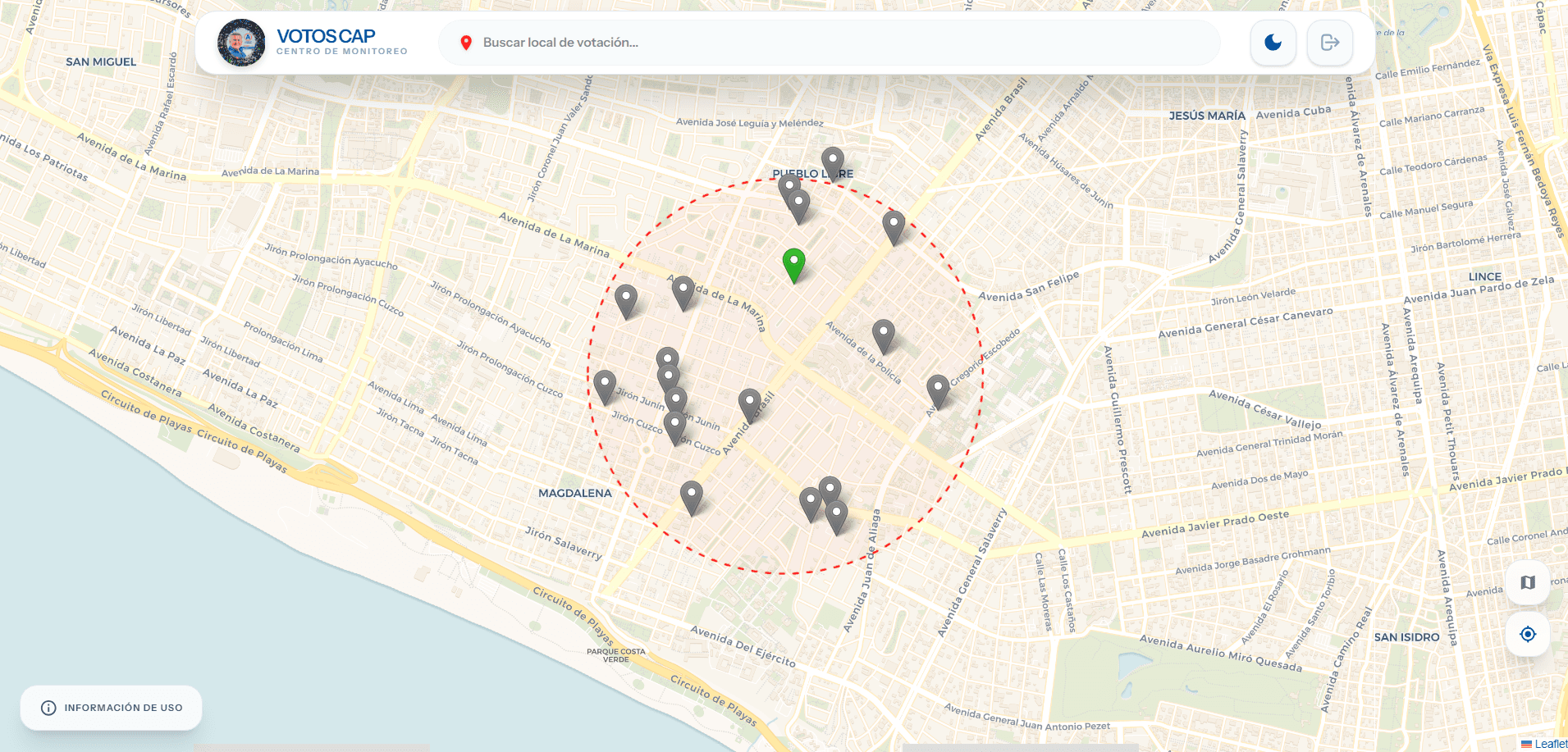Click the Avenida Húsares de Junín label

1066,171
